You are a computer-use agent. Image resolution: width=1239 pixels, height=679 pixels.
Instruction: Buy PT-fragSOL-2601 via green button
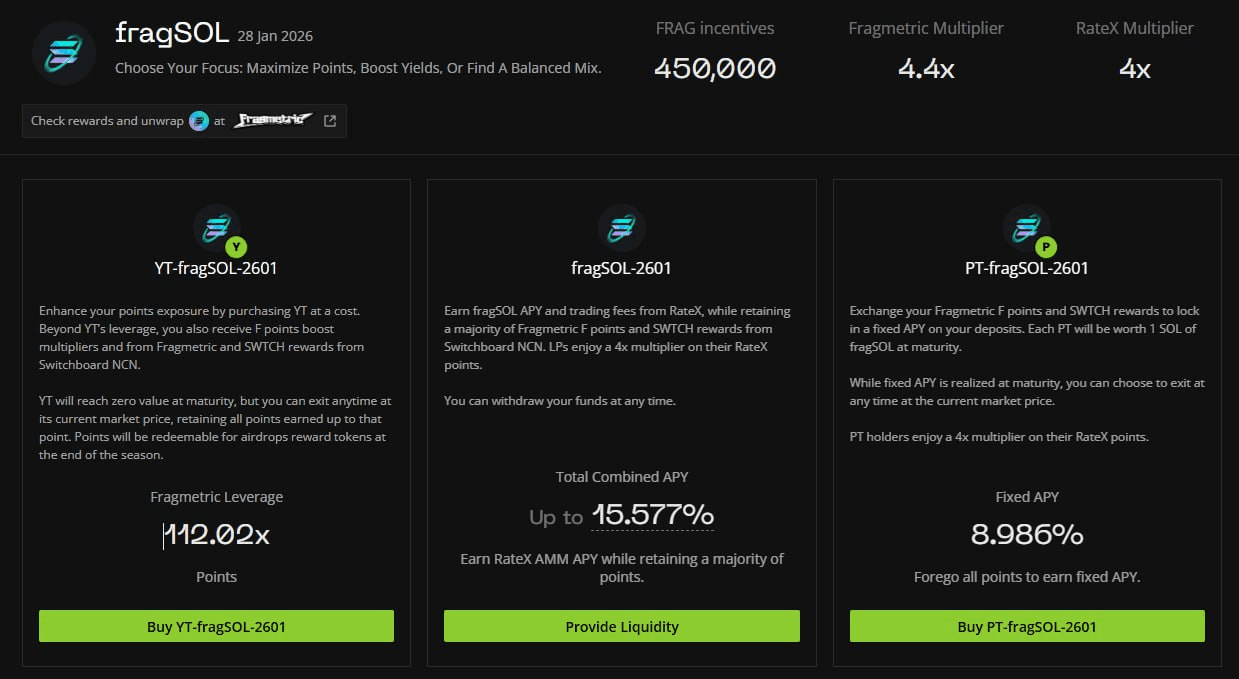1027,626
